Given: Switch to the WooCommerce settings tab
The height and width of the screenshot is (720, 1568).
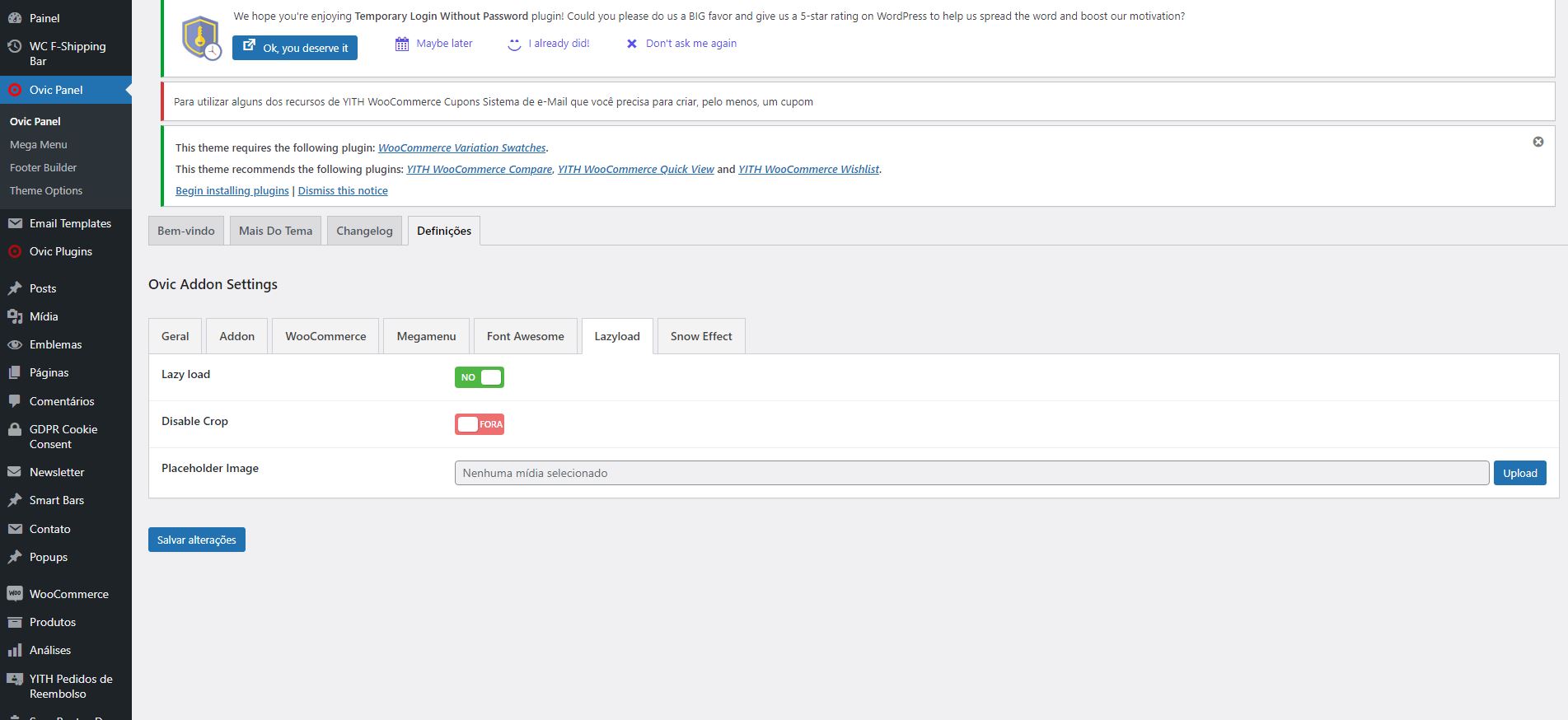Looking at the screenshot, I should (x=325, y=336).
